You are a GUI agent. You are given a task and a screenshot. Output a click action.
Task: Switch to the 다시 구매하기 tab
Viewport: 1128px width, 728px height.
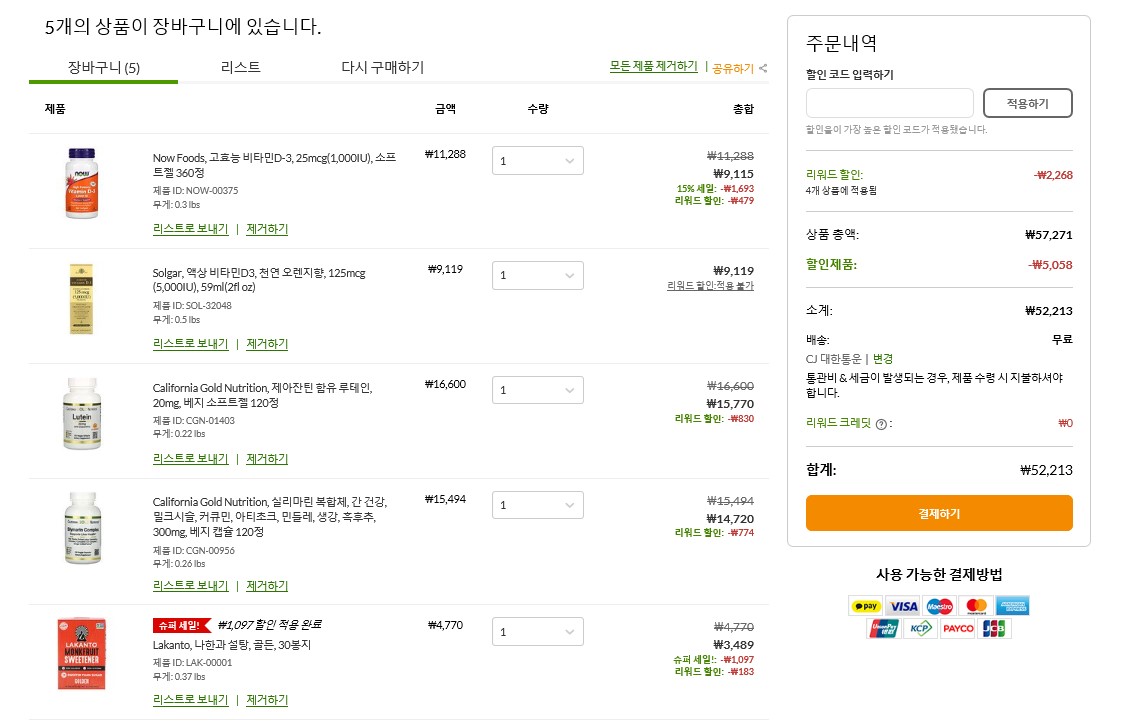[x=382, y=67]
